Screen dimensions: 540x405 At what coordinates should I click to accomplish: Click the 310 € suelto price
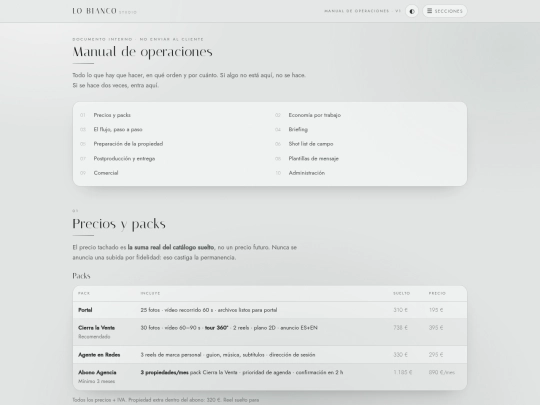pyautogui.click(x=400, y=310)
